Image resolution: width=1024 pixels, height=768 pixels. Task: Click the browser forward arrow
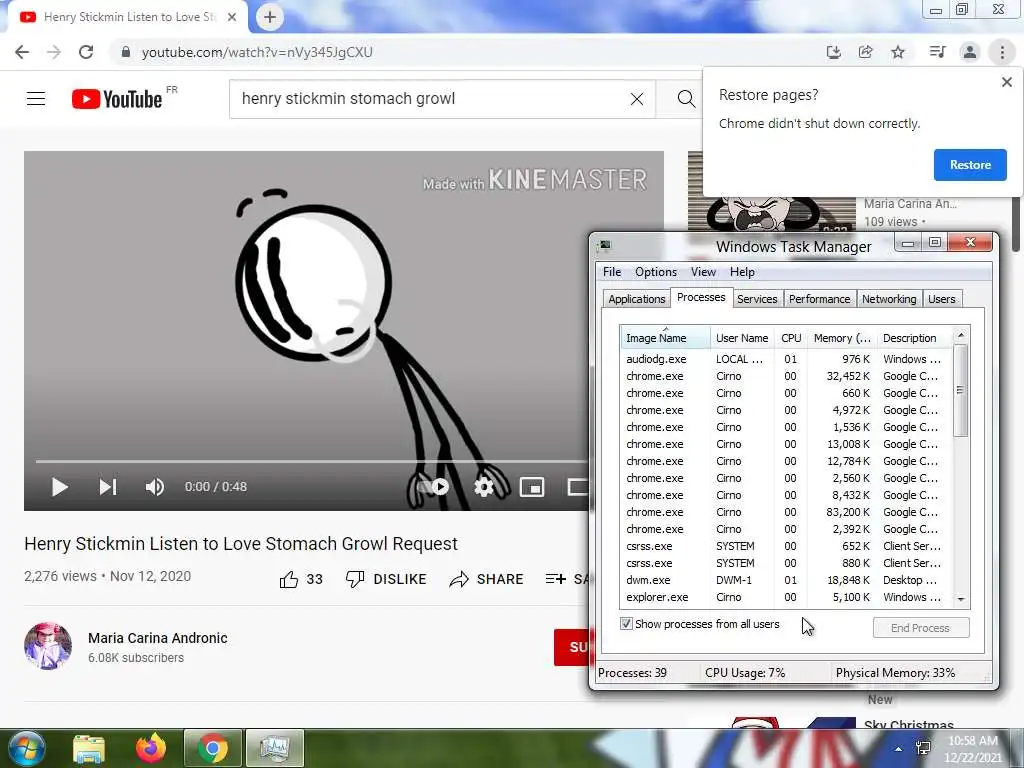(x=54, y=52)
